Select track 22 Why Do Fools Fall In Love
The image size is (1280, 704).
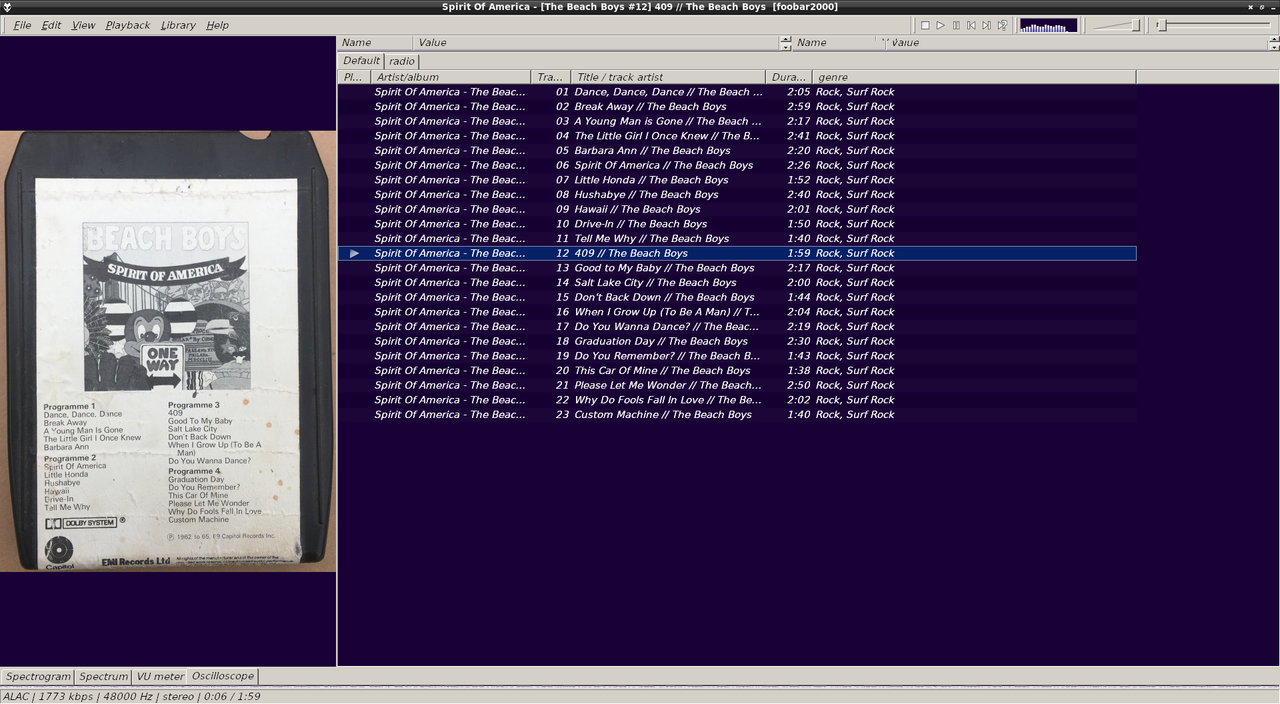[x=737, y=400]
